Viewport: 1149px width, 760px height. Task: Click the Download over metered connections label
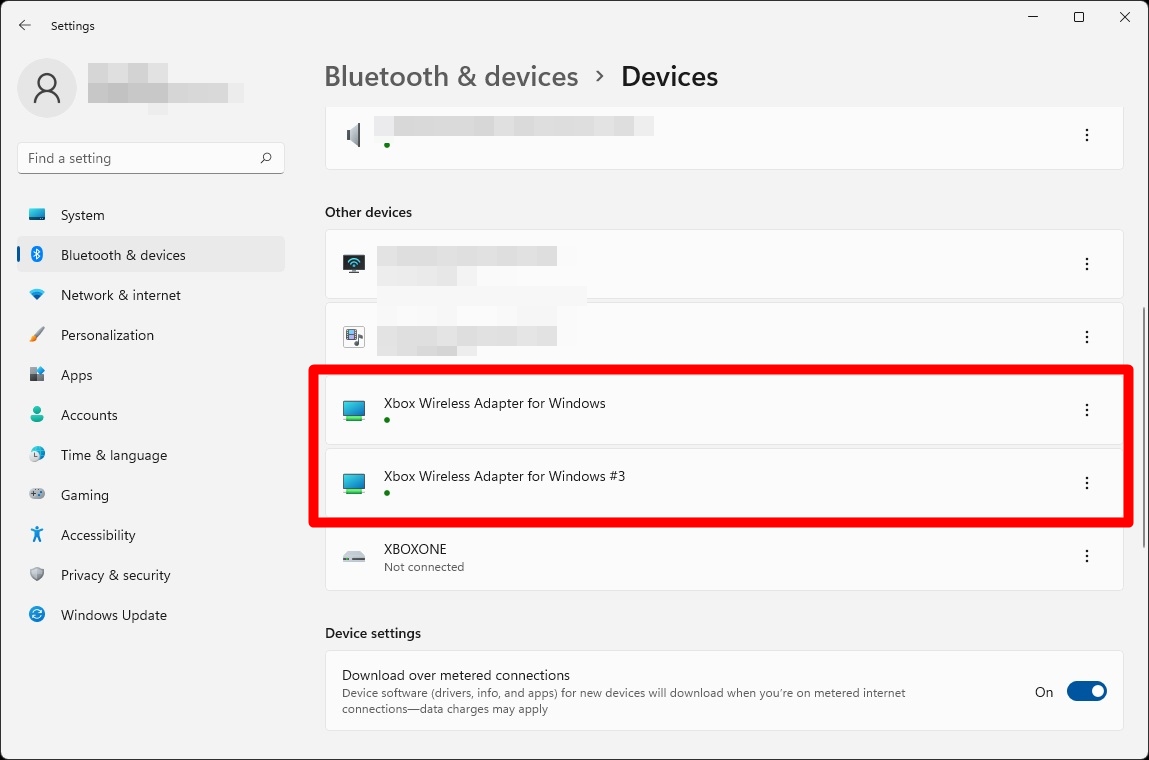(456, 675)
